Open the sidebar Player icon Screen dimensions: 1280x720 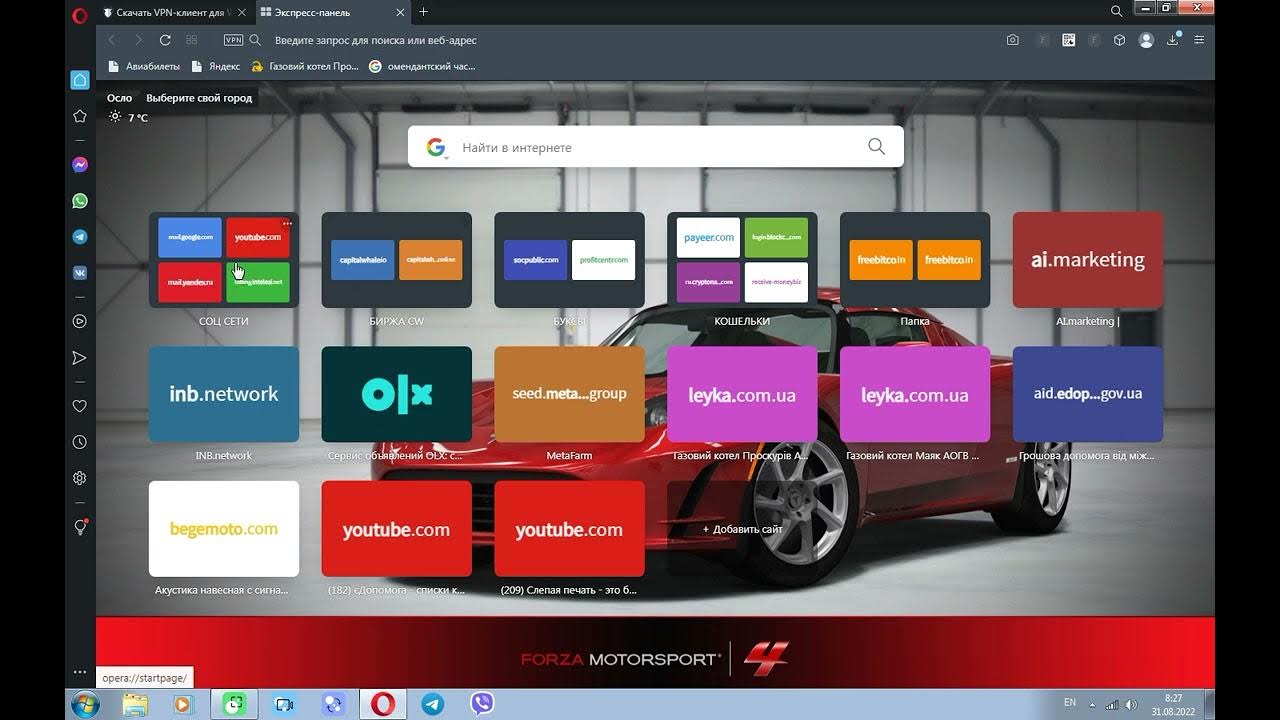(x=80, y=321)
